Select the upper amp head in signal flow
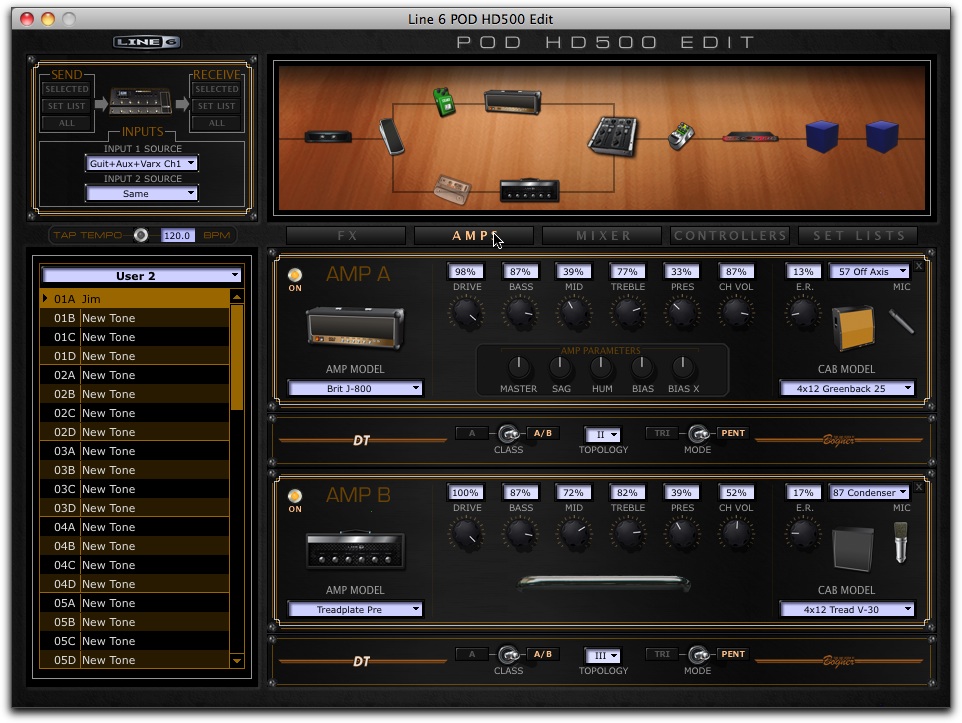The width and height of the screenshot is (962, 723). (512, 102)
